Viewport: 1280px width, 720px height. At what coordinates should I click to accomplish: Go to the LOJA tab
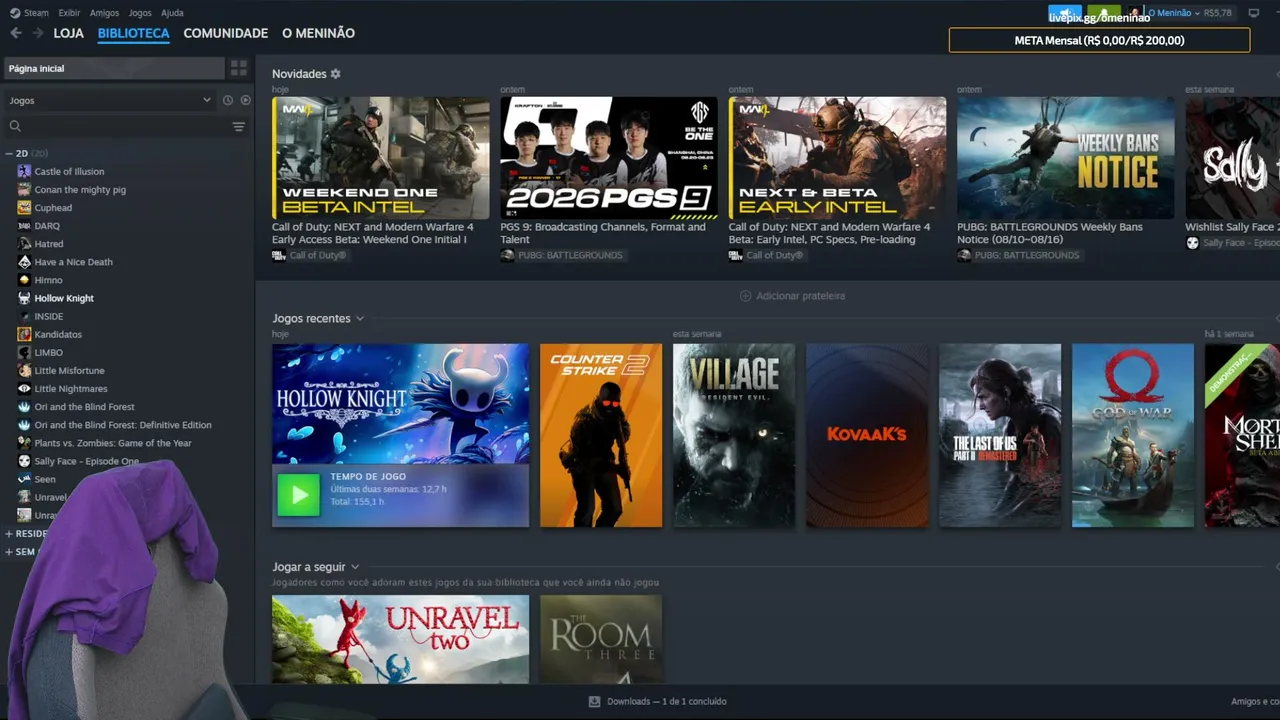[69, 33]
